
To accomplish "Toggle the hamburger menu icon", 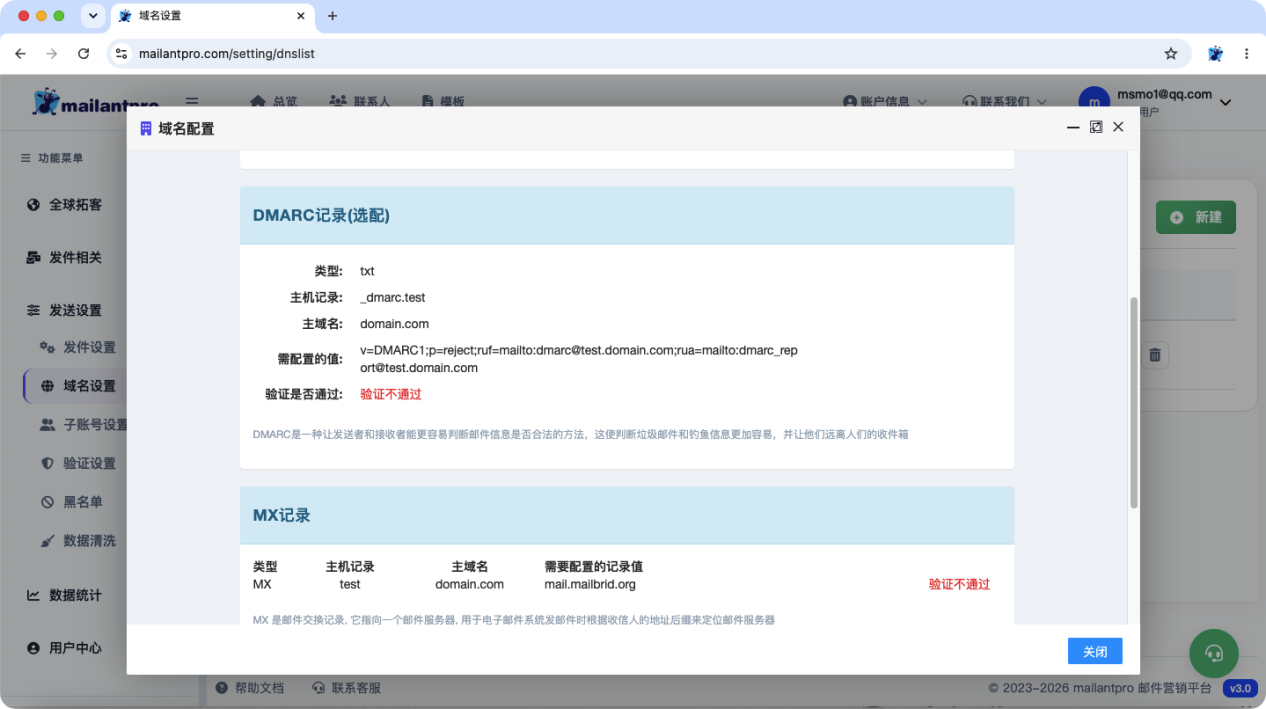I will click(x=192, y=102).
